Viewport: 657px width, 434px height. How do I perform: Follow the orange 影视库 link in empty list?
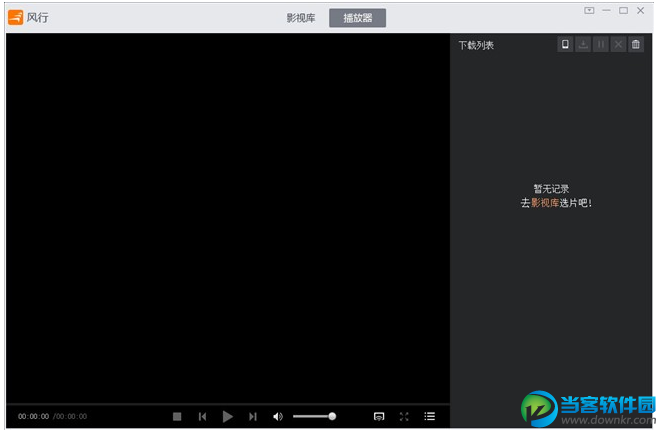click(x=545, y=203)
